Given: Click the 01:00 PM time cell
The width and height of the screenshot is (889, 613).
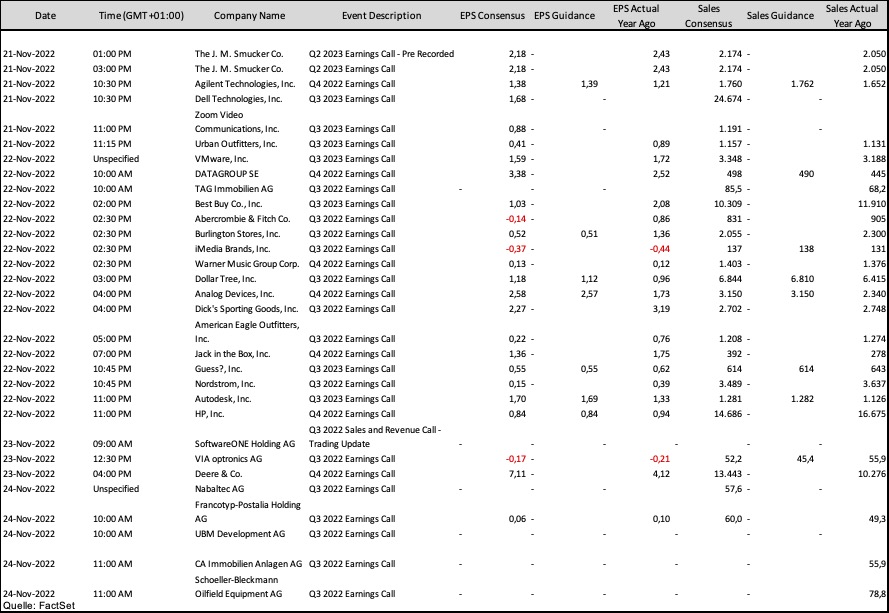Looking at the screenshot, I should click(x=112, y=54).
